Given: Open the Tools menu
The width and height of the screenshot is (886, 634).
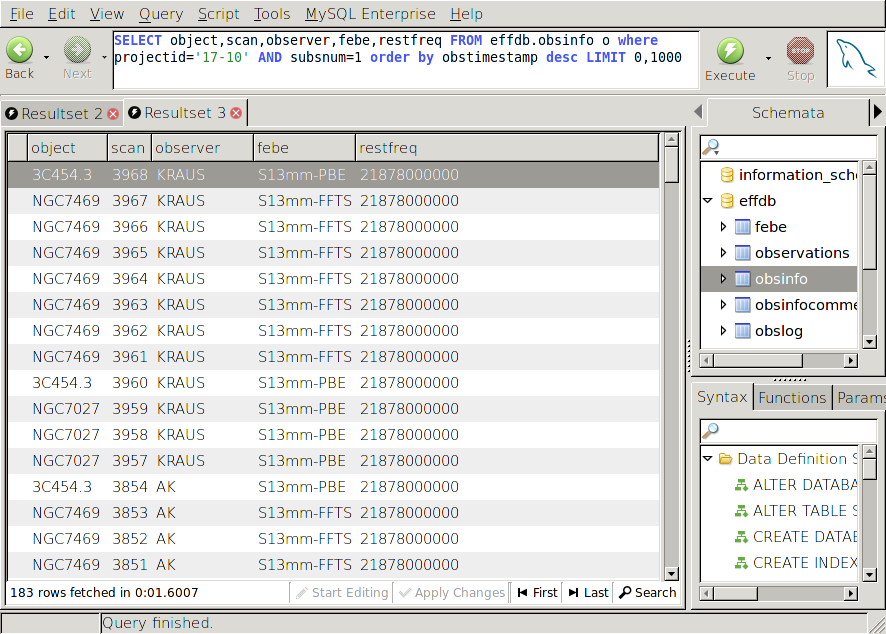Looking at the screenshot, I should pos(272,14).
